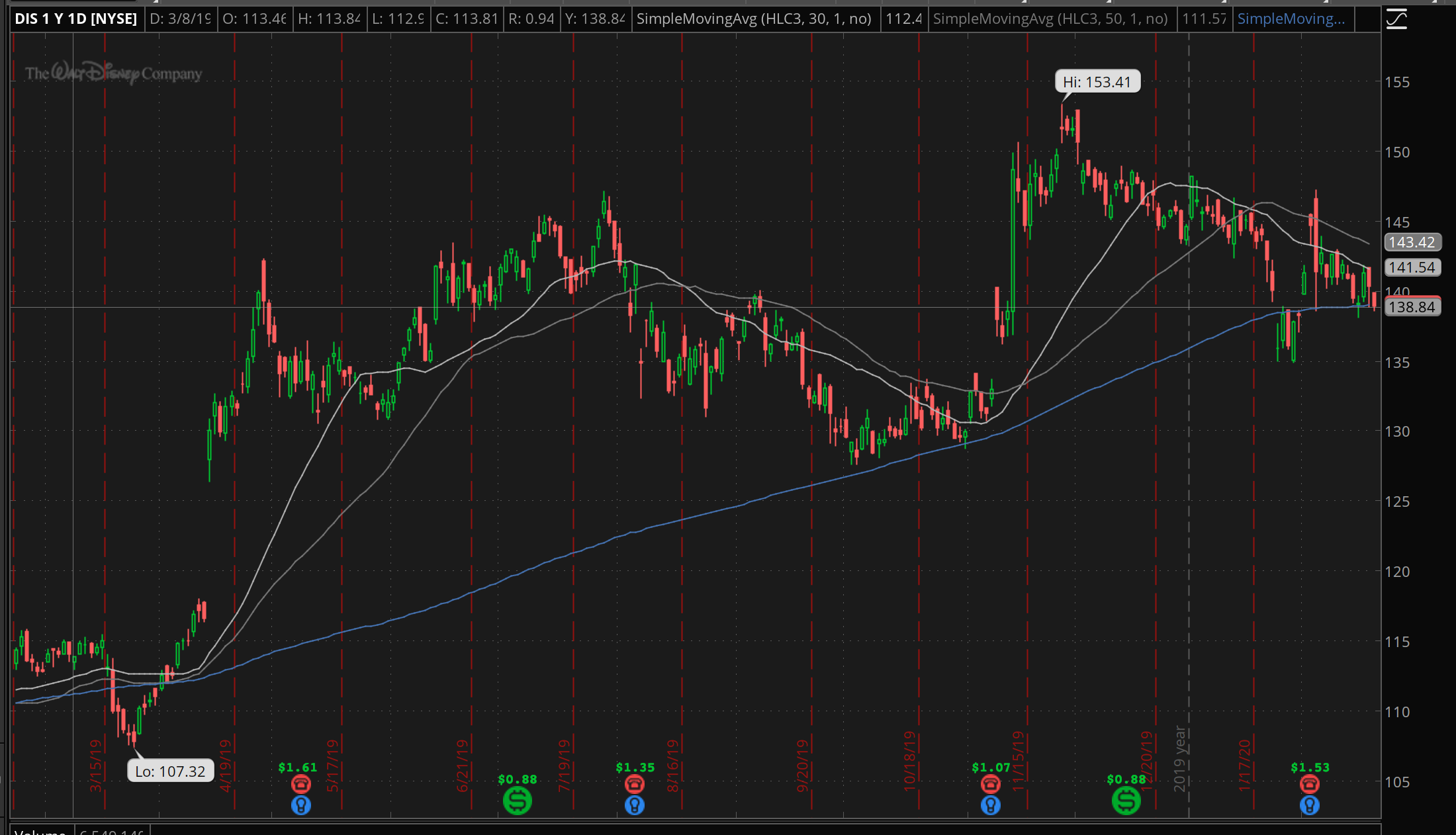The height and width of the screenshot is (835, 1456).
Task: Click the 141.54 price bubble on the axis
Action: 1412,268
